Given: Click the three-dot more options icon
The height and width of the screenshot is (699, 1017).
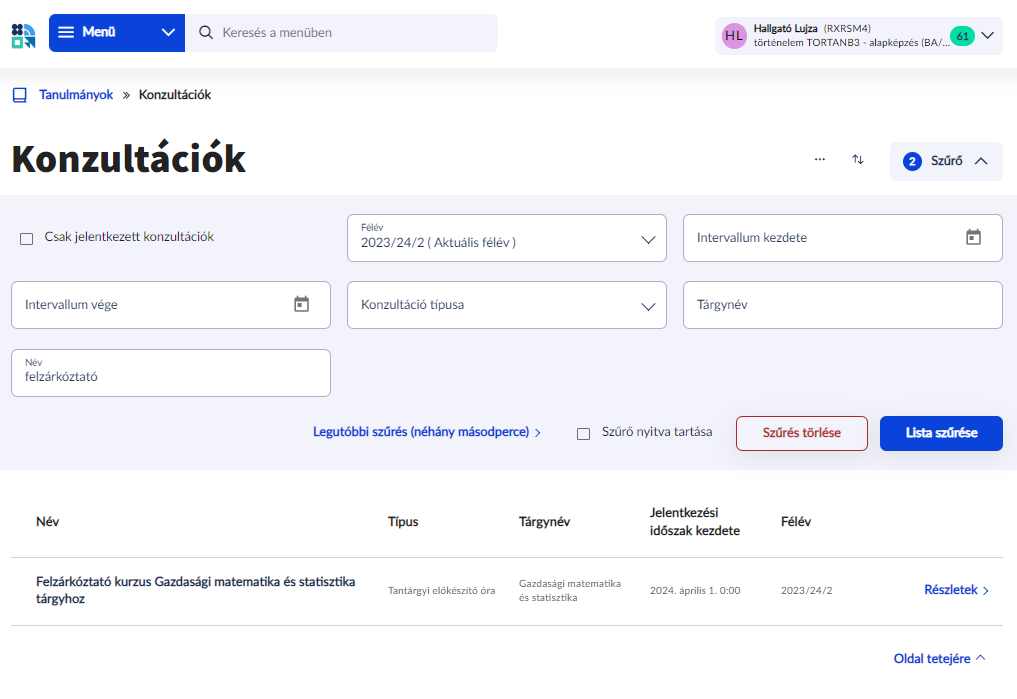Looking at the screenshot, I should (x=820, y=159).
